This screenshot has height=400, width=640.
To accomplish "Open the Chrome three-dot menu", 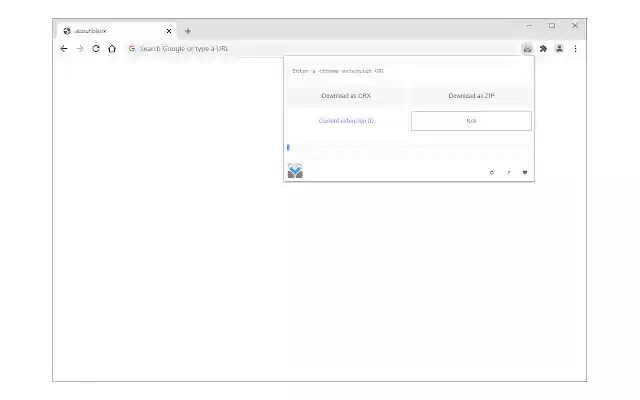I will 576,49.
